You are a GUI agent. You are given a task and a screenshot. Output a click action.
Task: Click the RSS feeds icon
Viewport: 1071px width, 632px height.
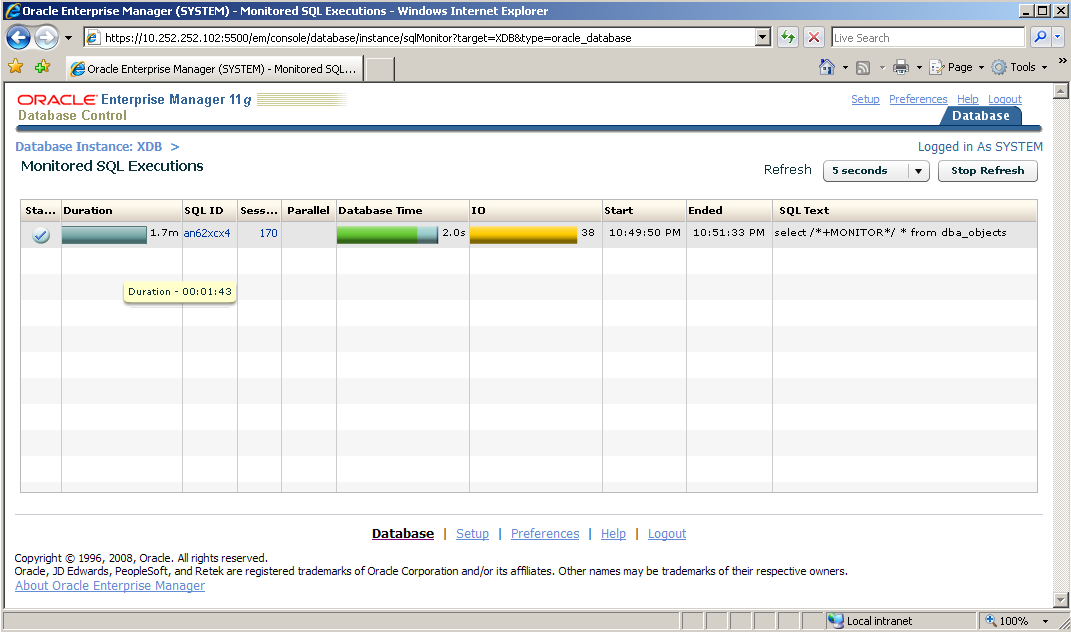(x=863, y=67)
